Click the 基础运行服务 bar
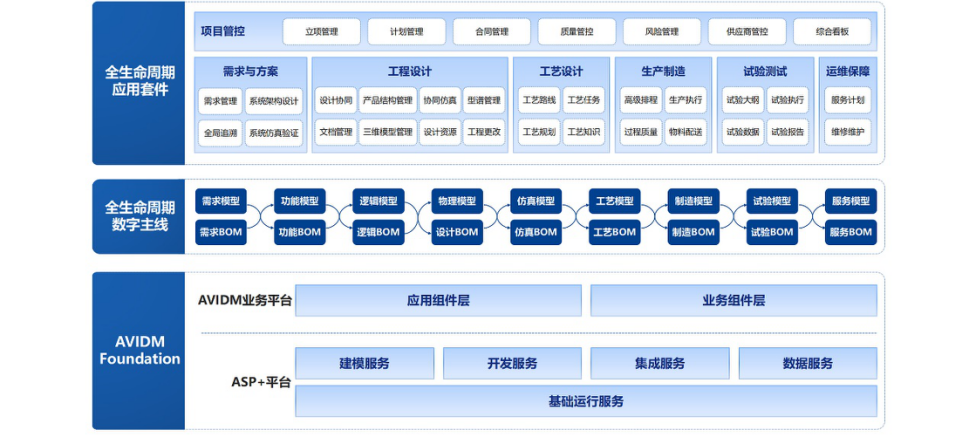Image resolution: width=969 pixels, height=440 pixels. pyautogui.click(x=585, y=401)
